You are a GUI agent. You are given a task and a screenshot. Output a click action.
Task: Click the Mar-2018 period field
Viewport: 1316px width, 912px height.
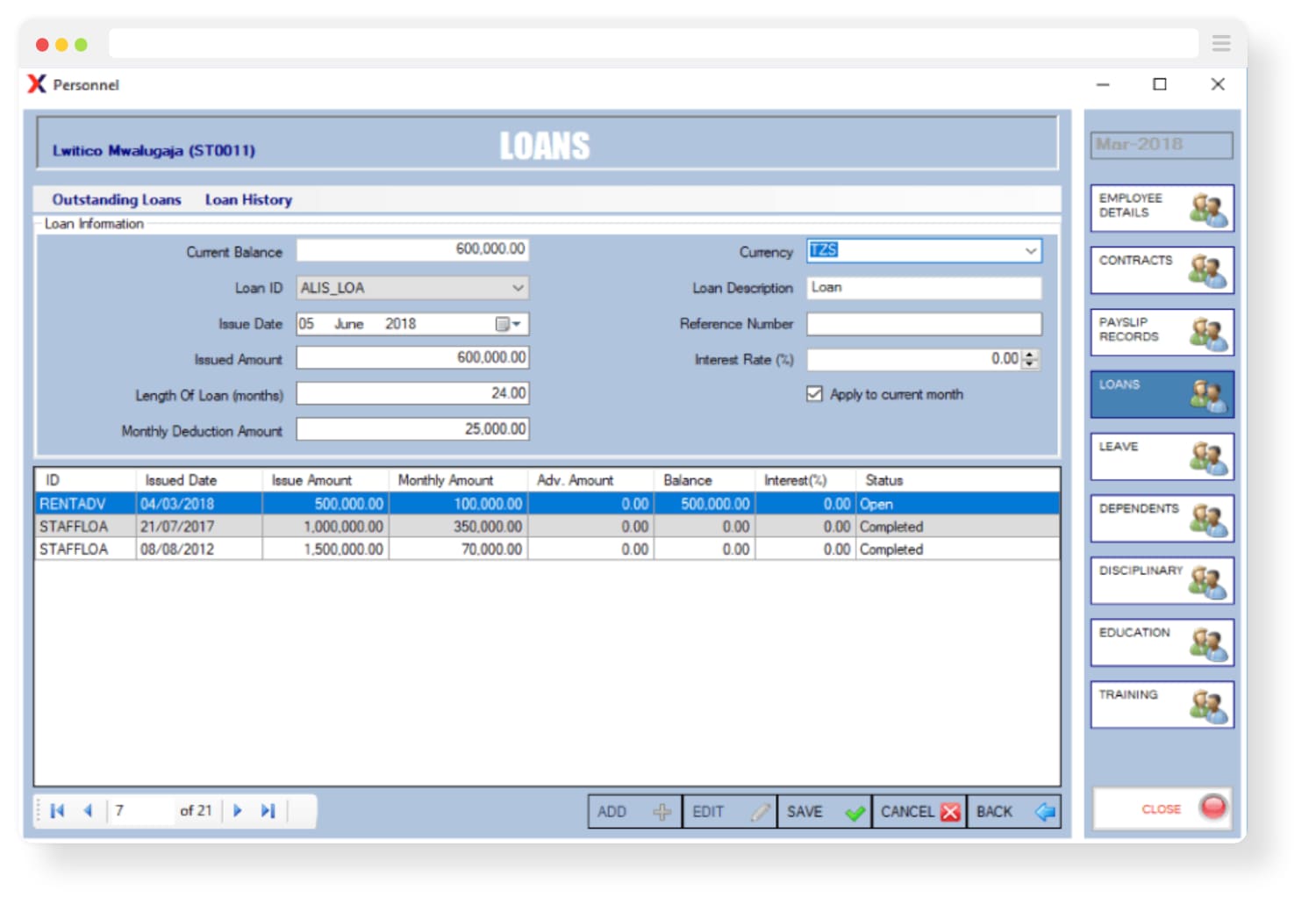tap(1162, 145)
